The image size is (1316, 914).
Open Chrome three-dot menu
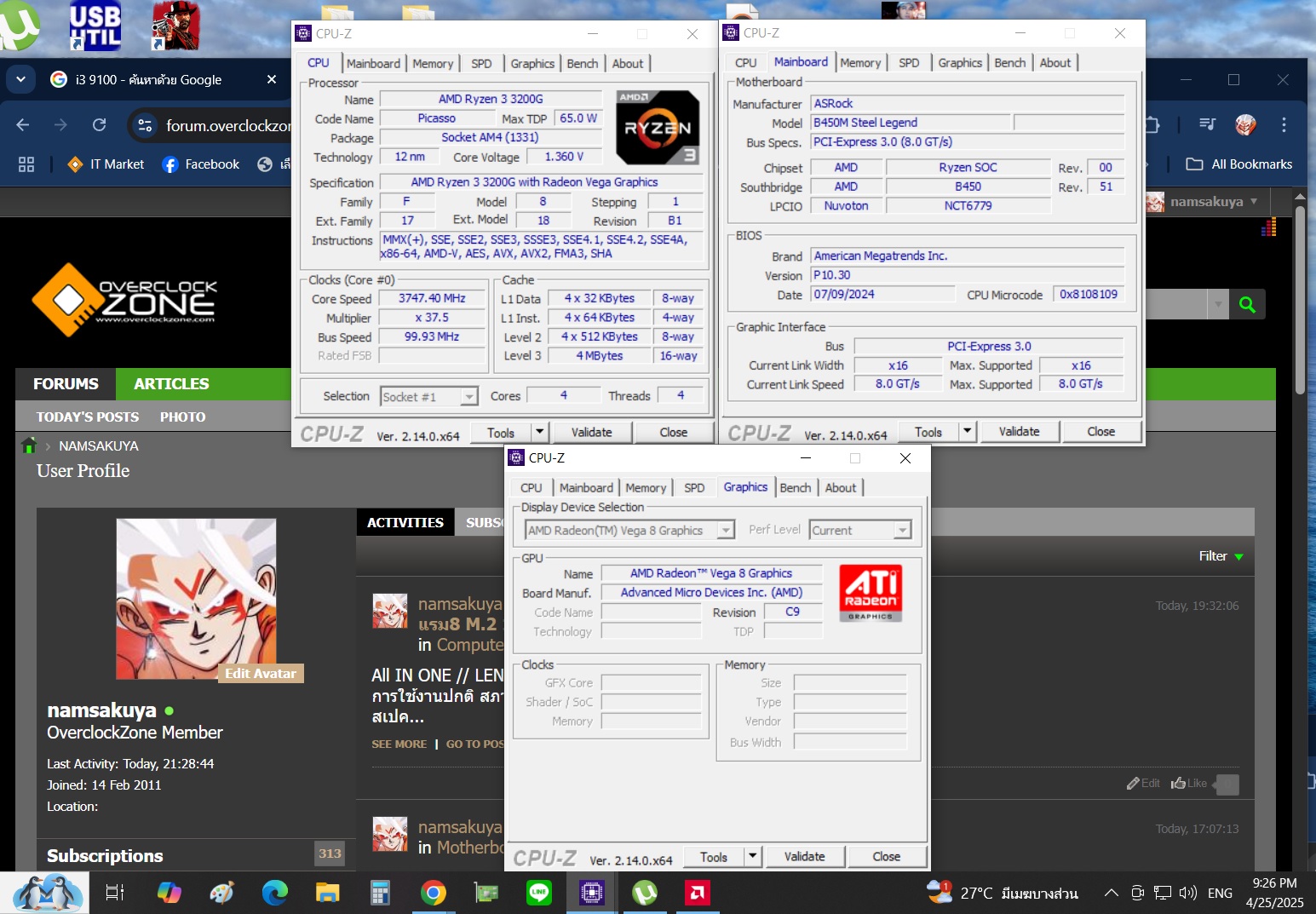click(1284, 125)
